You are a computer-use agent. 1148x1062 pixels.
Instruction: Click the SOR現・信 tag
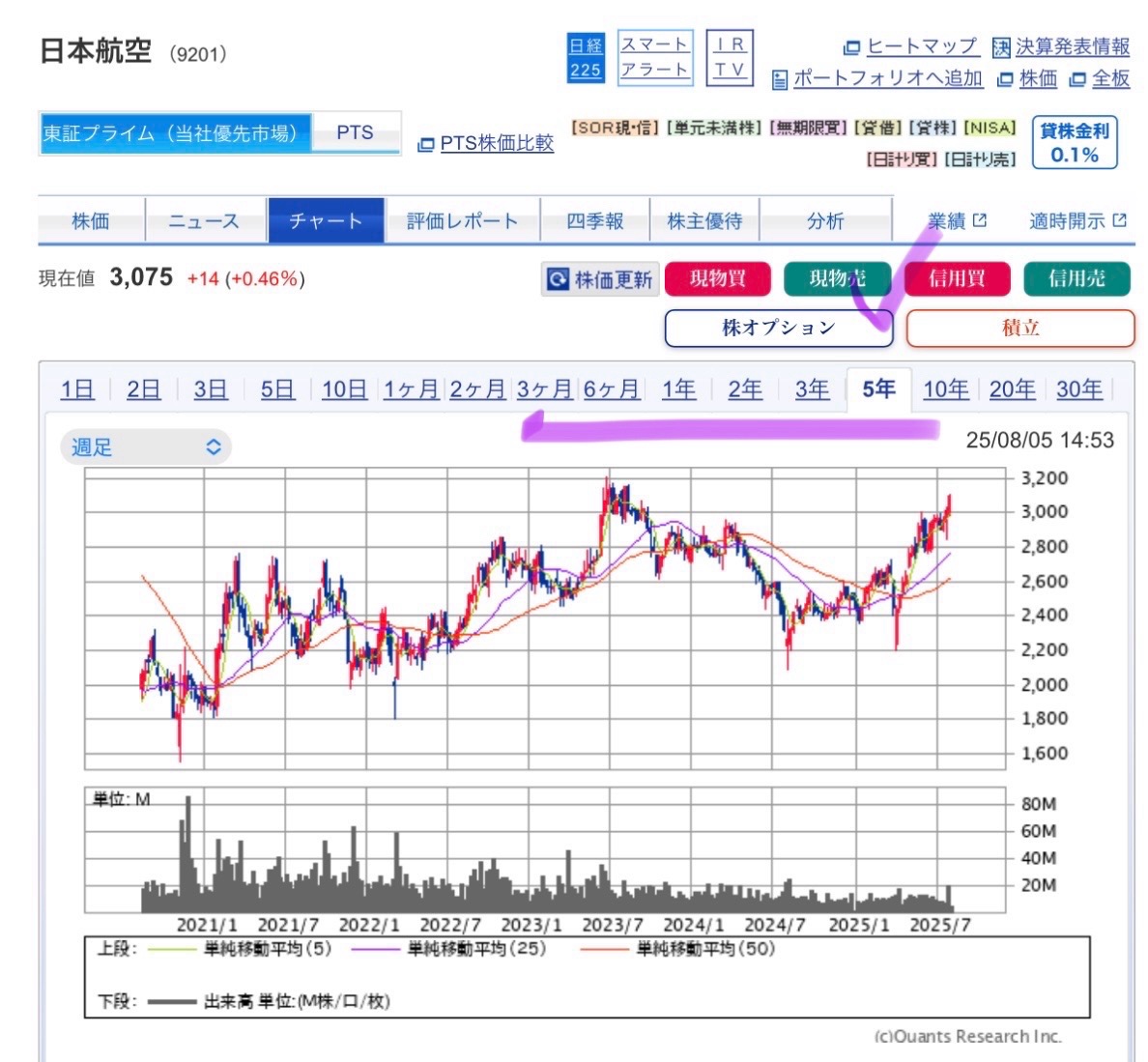click(x=615, y=129)
